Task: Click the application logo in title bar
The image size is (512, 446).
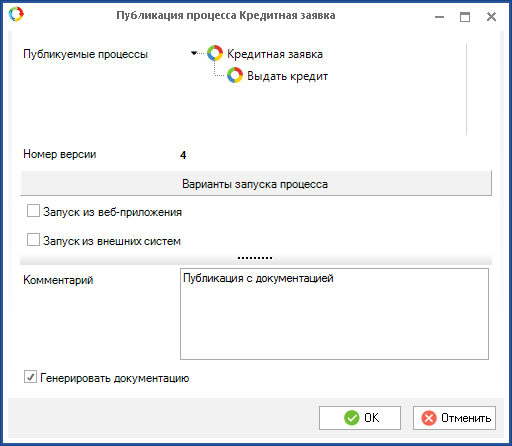Action: (x=16, y=15)
